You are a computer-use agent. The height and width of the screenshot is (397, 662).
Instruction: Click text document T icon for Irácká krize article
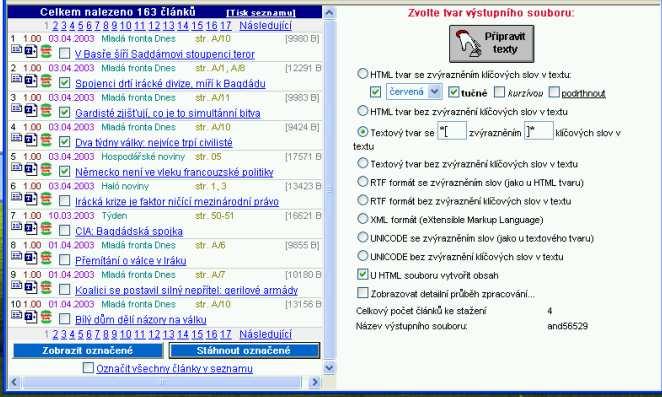pos(31,199)
